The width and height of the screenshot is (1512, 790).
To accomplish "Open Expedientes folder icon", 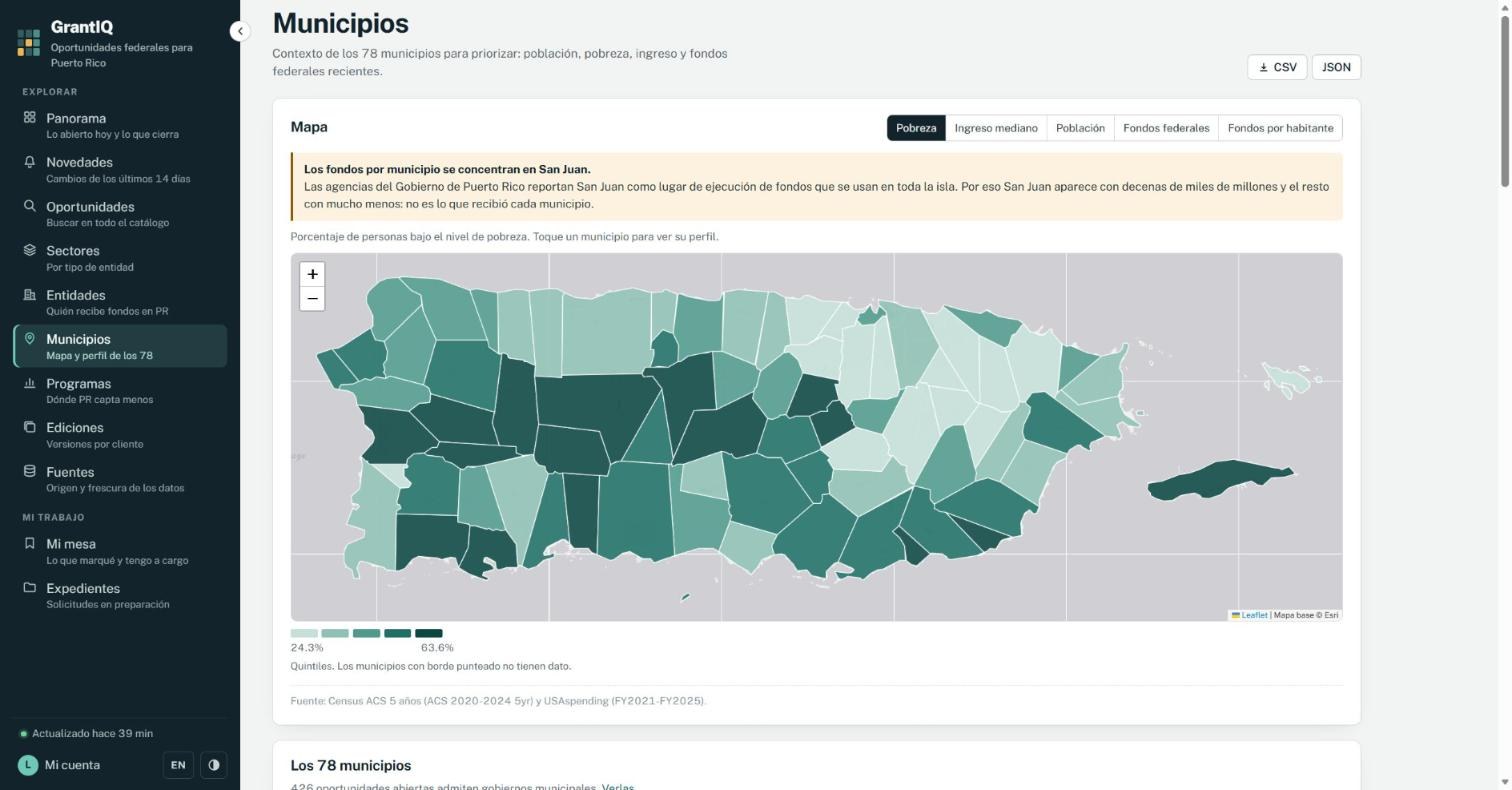I will tap(30, 587).
